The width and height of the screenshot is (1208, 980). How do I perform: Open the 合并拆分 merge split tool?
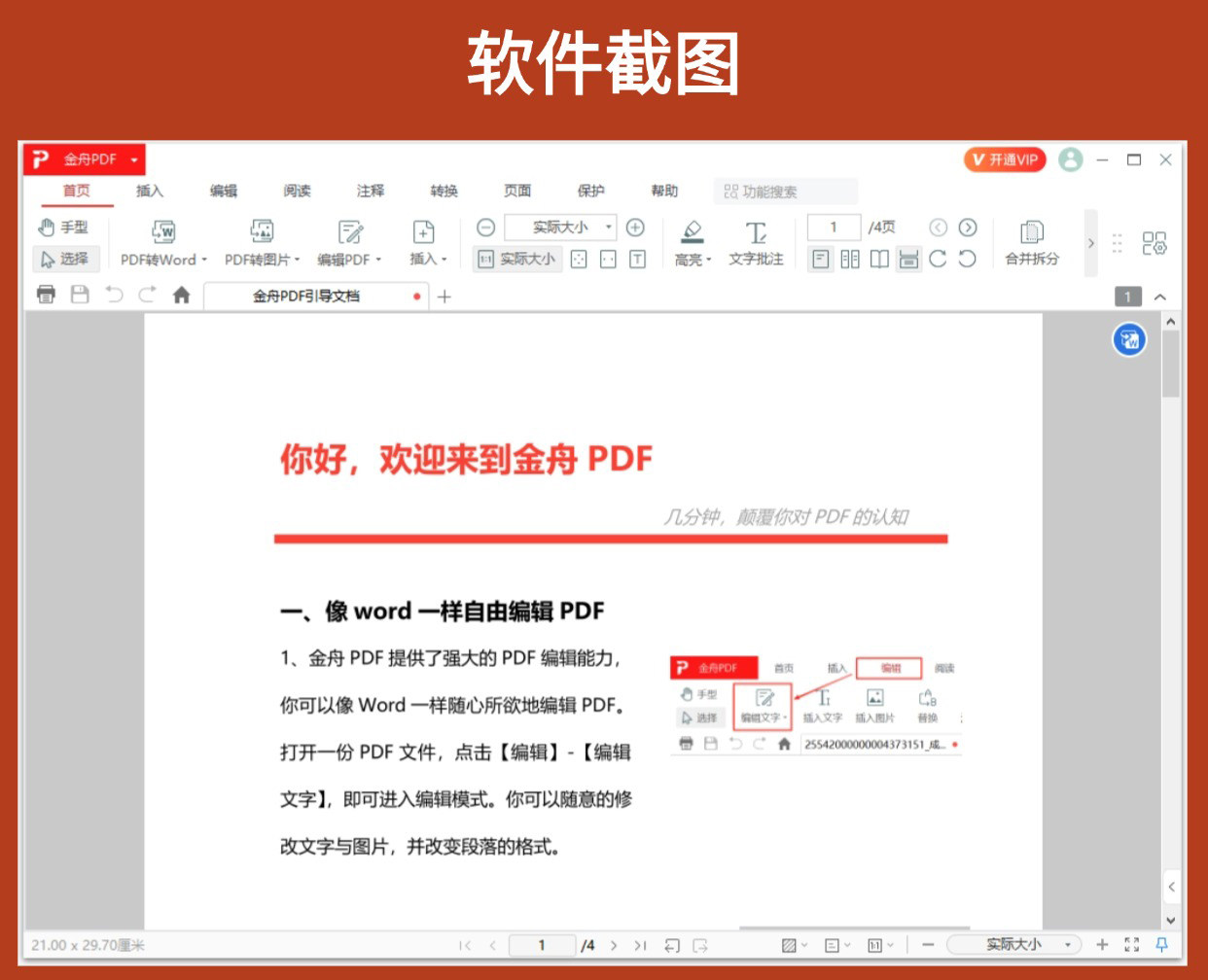(1032, 243)
